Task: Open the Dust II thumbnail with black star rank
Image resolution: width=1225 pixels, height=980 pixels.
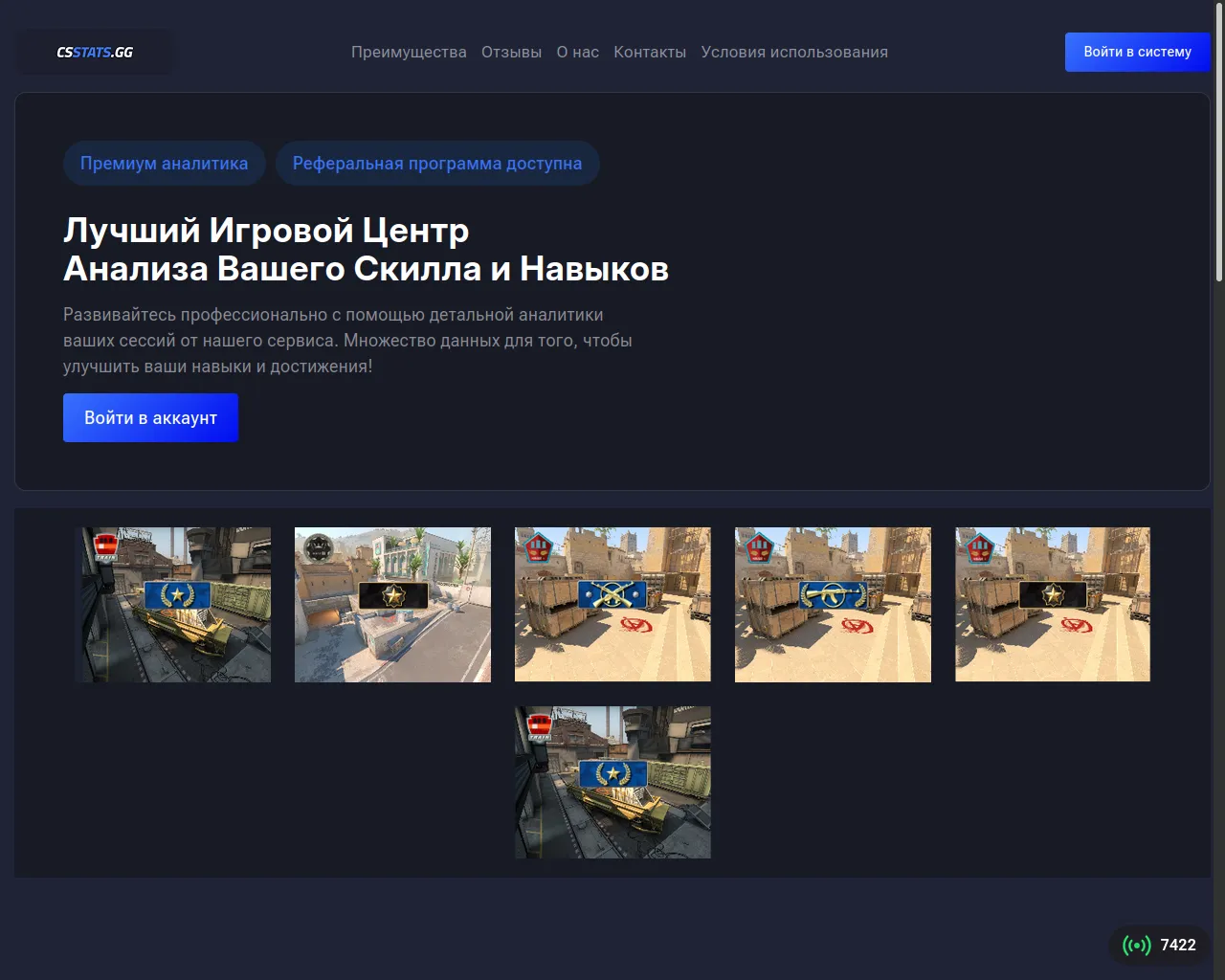Action: click(x=1053, y=605)
